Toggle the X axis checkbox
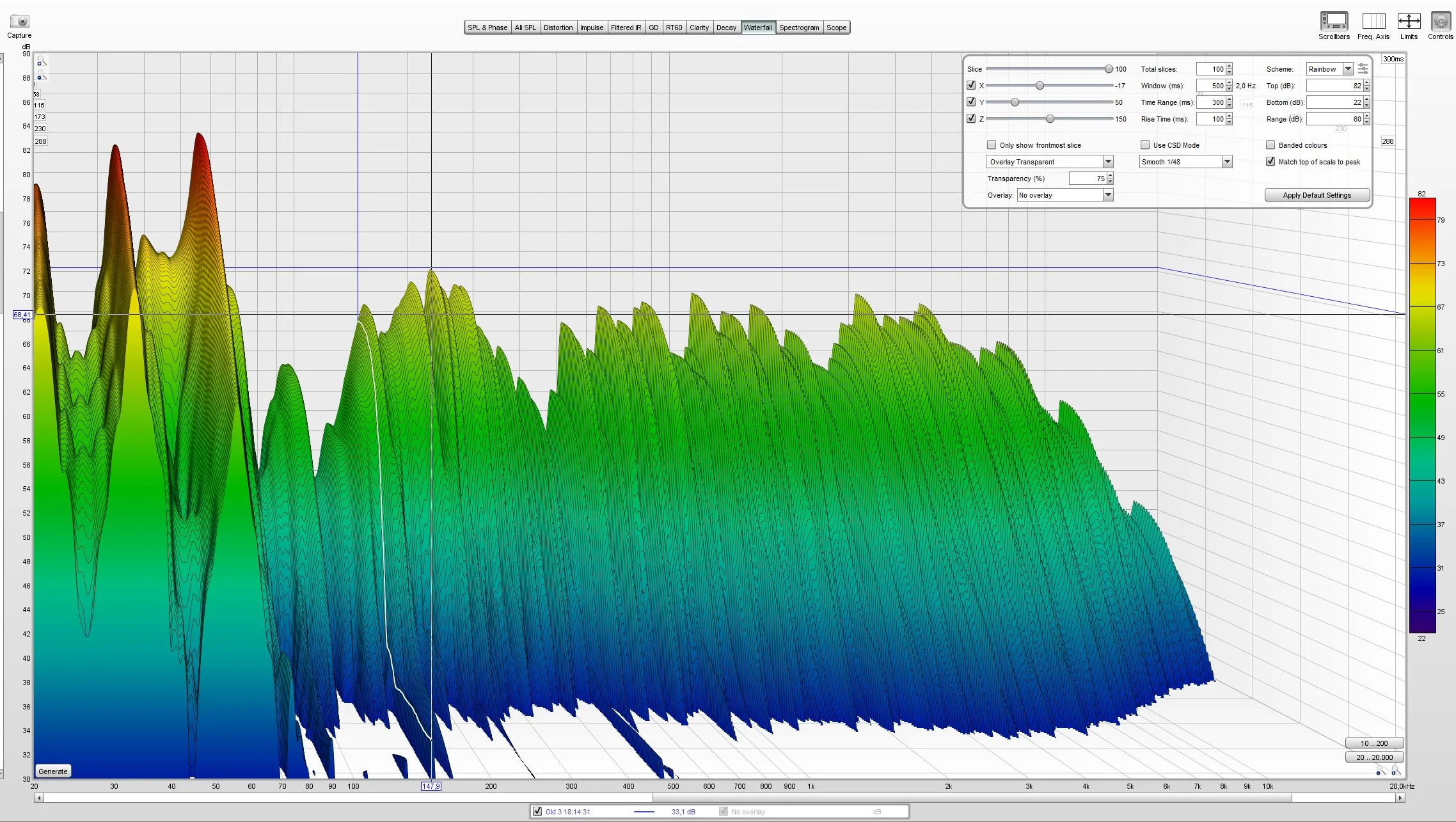This screenshot has height=822, width=1456. click(x=971, y=85)
